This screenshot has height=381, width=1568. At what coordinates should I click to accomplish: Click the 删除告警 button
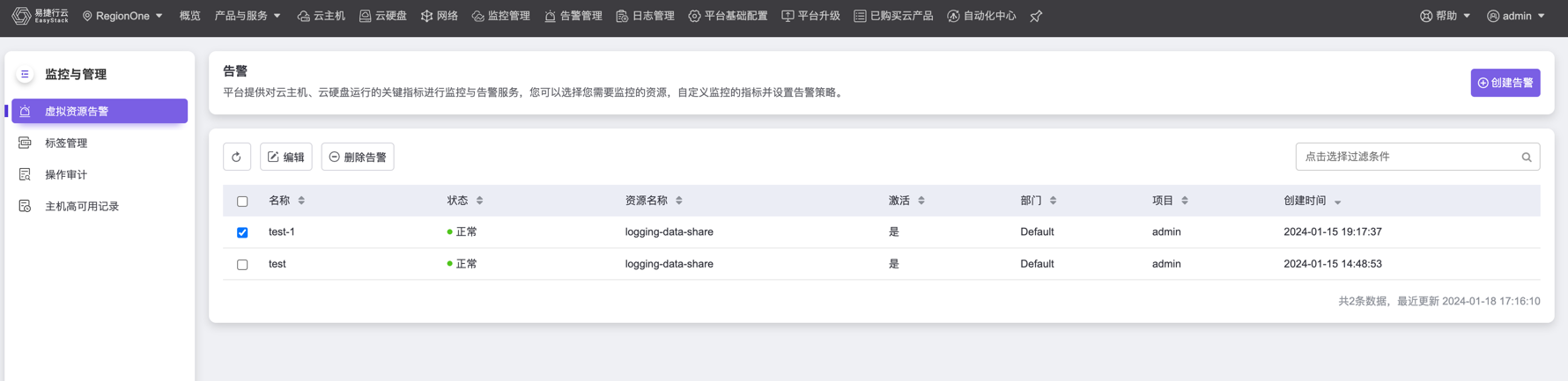358,157
